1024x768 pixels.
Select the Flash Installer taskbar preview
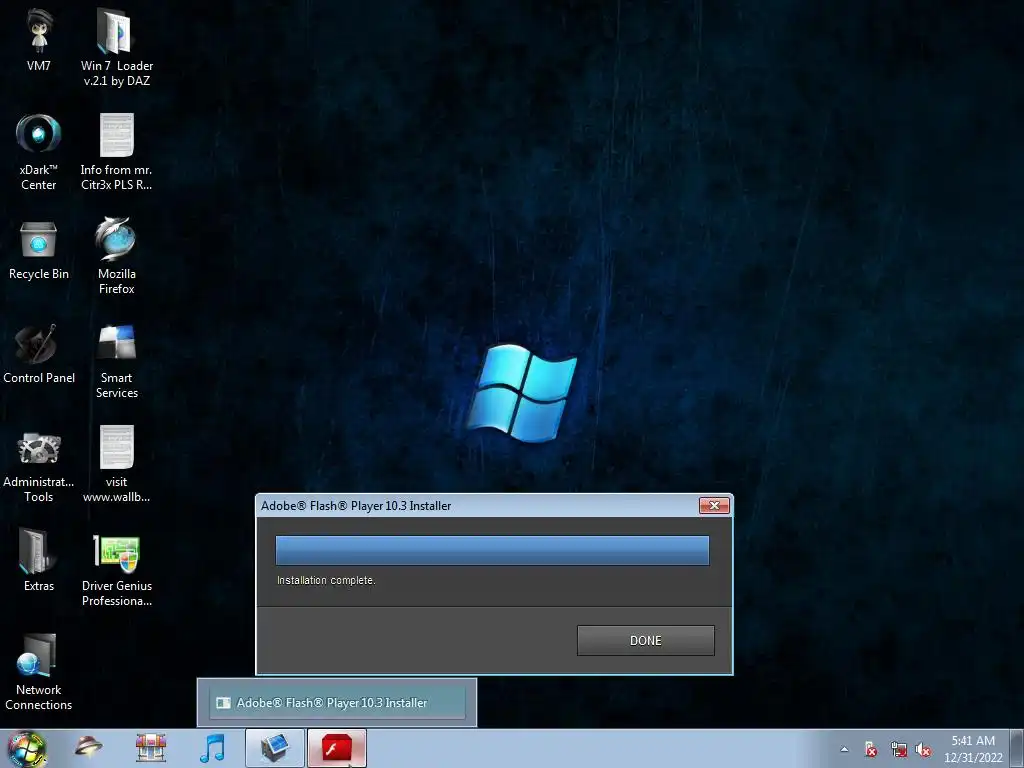coord(337,703)
